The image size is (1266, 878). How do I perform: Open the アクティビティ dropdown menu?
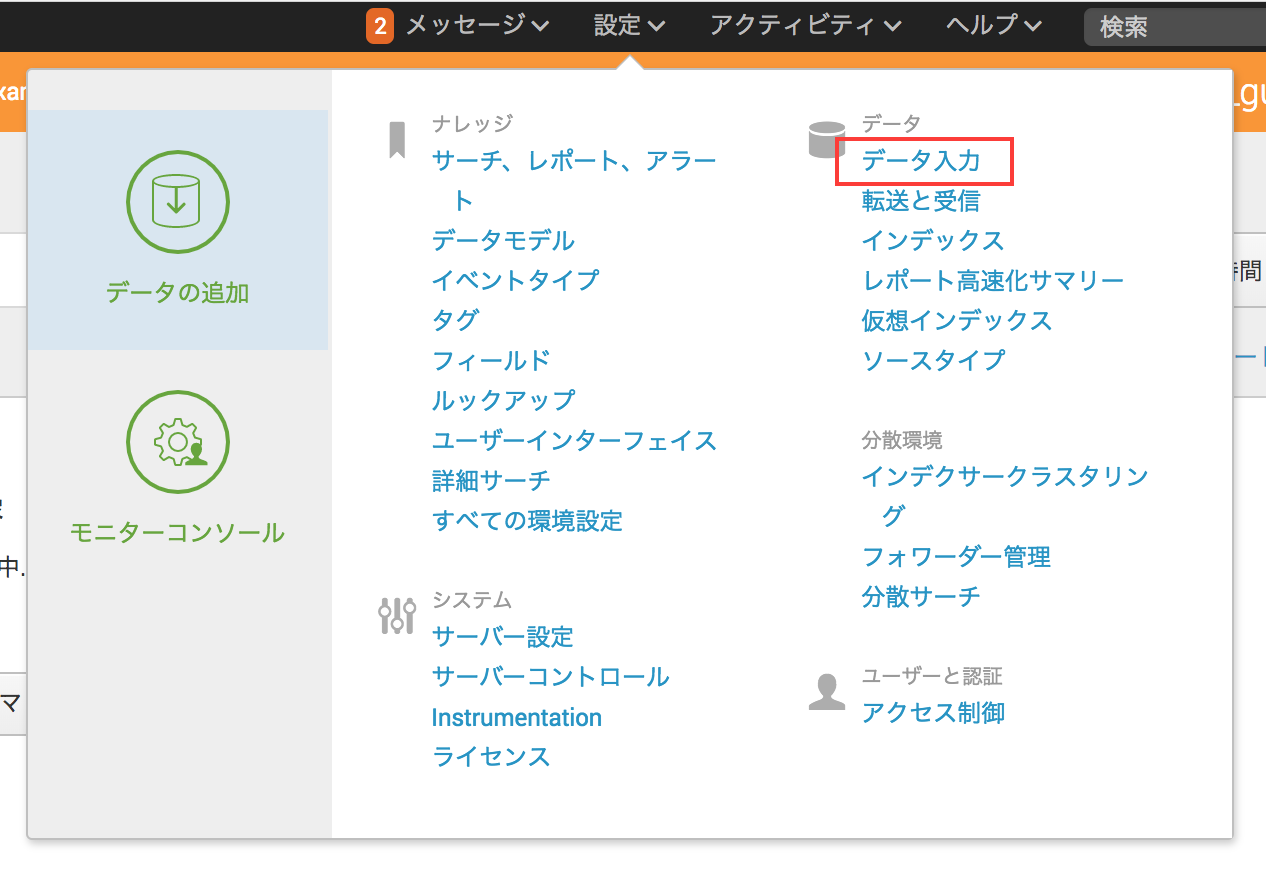(805, 25)
